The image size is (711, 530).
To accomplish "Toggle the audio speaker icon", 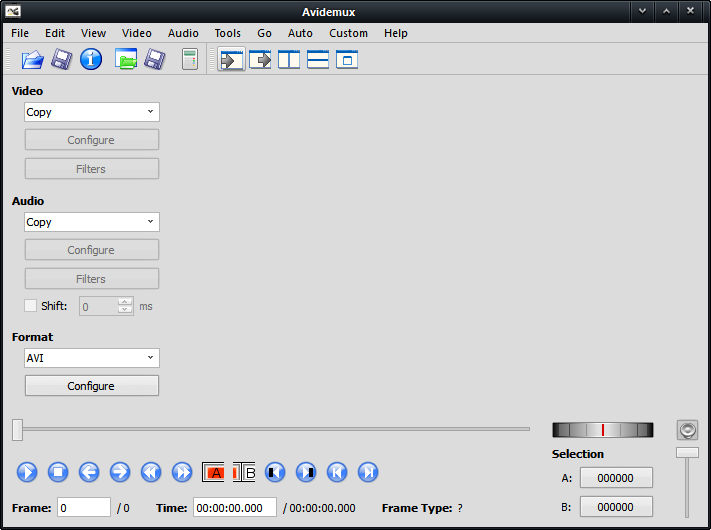I will [x=687, y=430].
